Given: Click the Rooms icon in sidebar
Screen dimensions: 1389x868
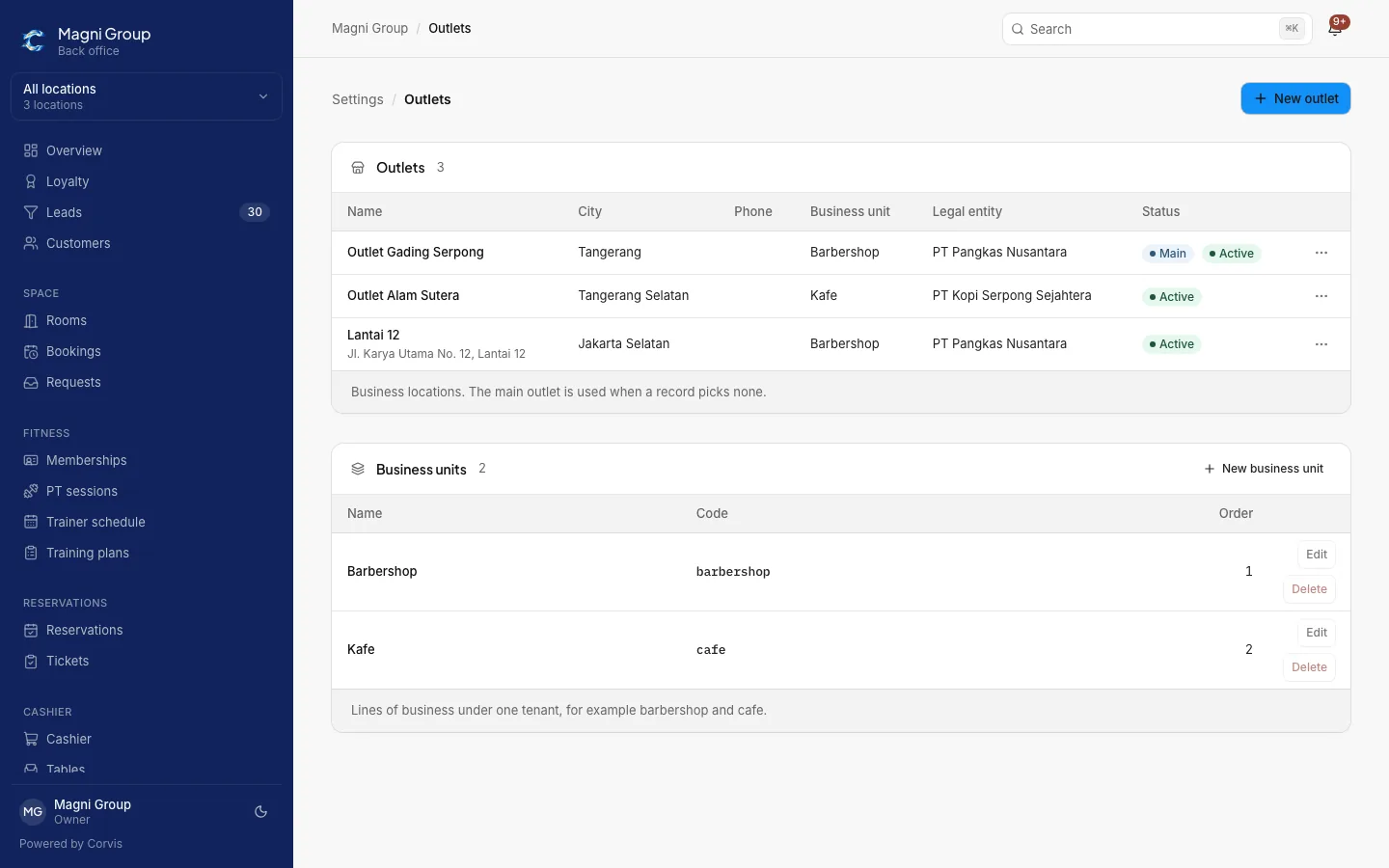Looking at the screenshot, I should click(31, 321).
